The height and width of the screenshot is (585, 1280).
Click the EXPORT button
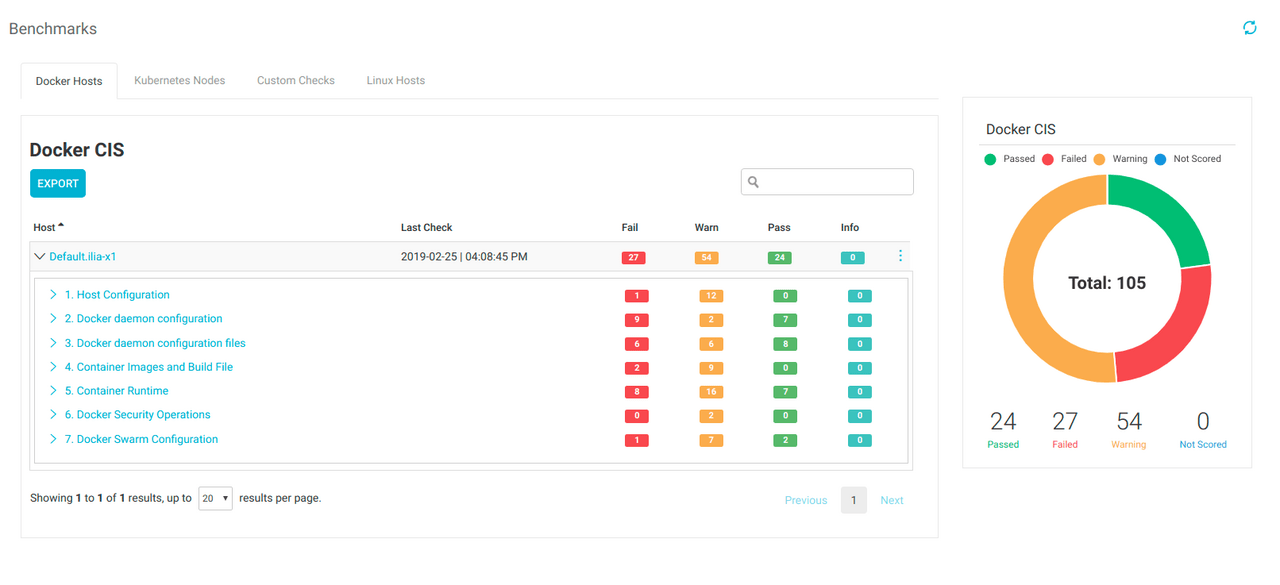point(58,183)
